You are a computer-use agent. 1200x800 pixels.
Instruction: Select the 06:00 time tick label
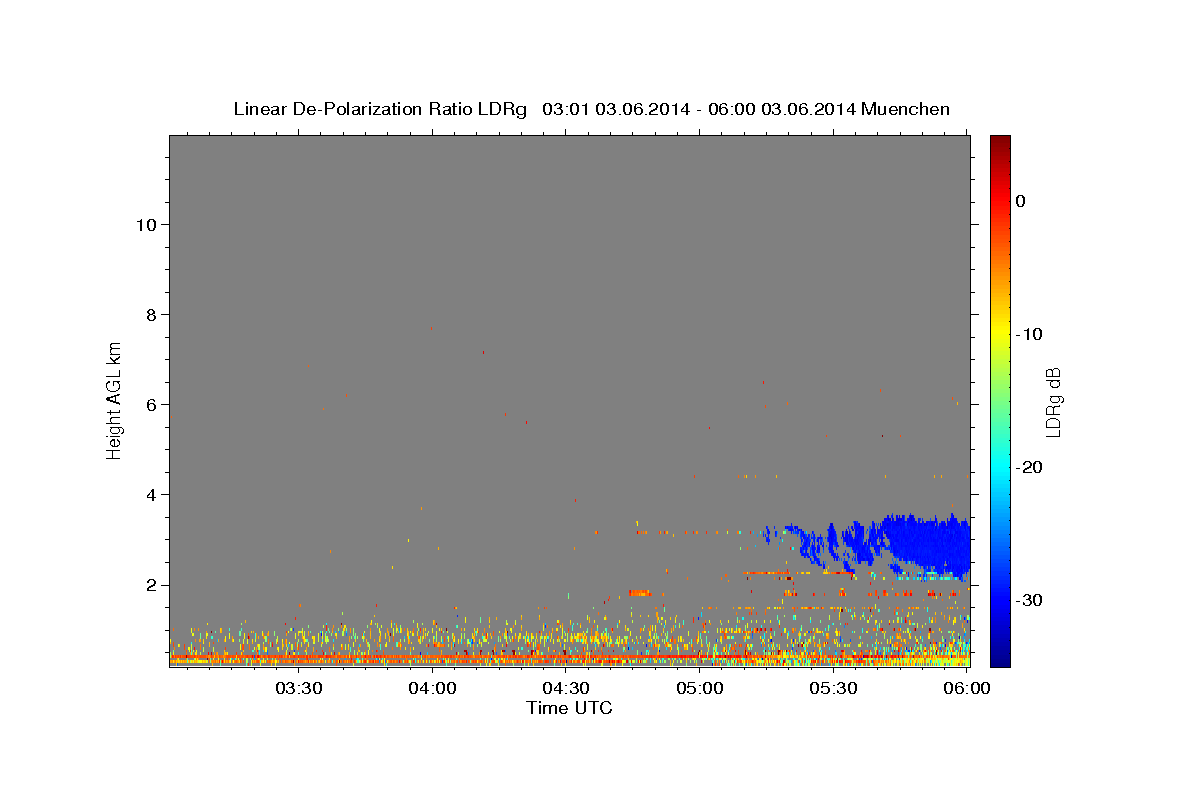tap(967, 688)
